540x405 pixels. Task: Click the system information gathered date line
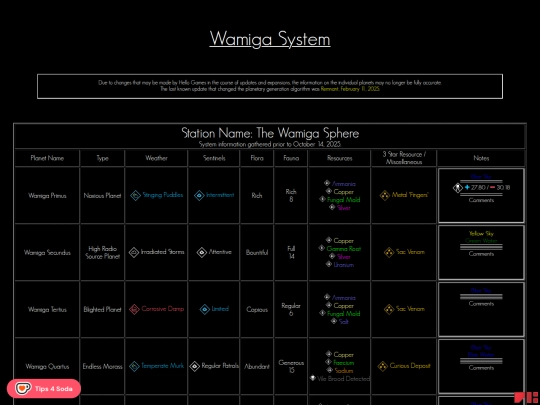pos(270,144)
